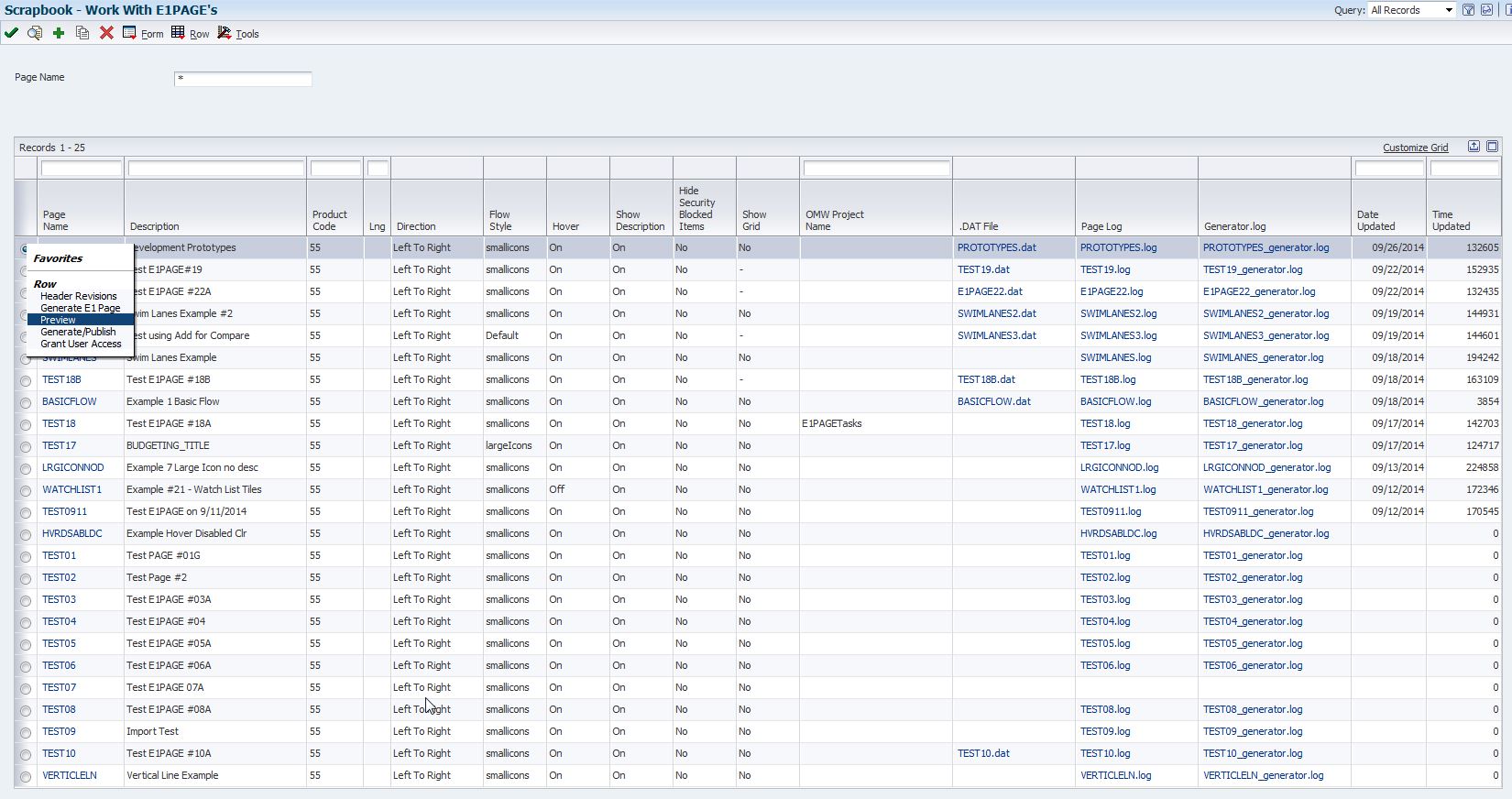Viewport: 1512px width, 799px height.
Task: Click the green plus Add icon
Action: click(x=59, y=33)
